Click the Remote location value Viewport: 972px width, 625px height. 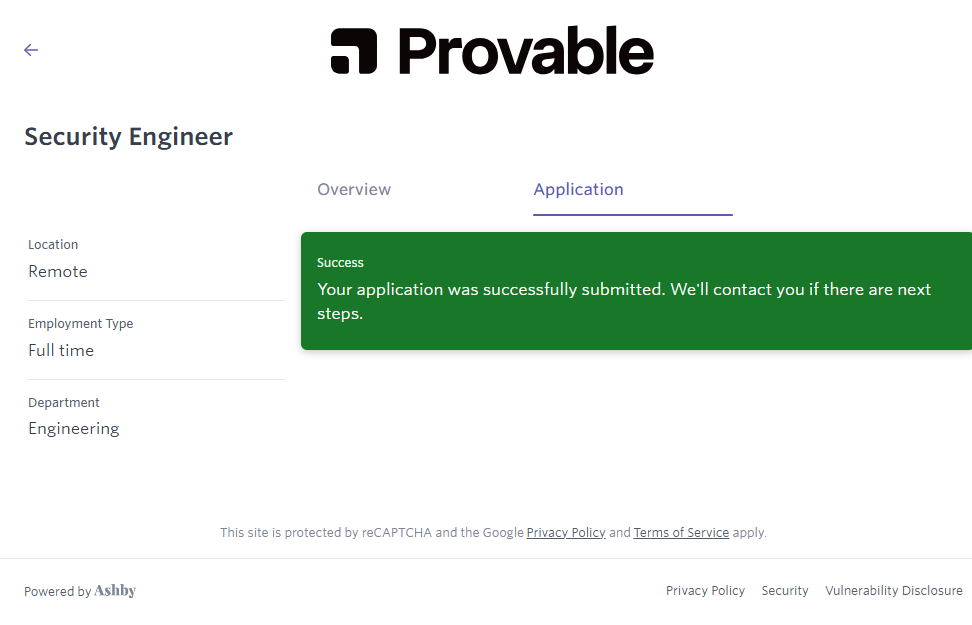tap(58, 272)
